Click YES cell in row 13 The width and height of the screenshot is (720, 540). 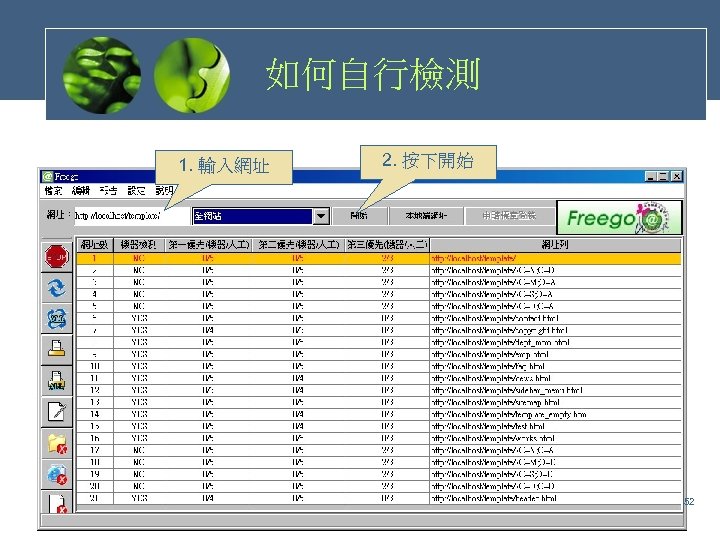(x=139, y=402)
